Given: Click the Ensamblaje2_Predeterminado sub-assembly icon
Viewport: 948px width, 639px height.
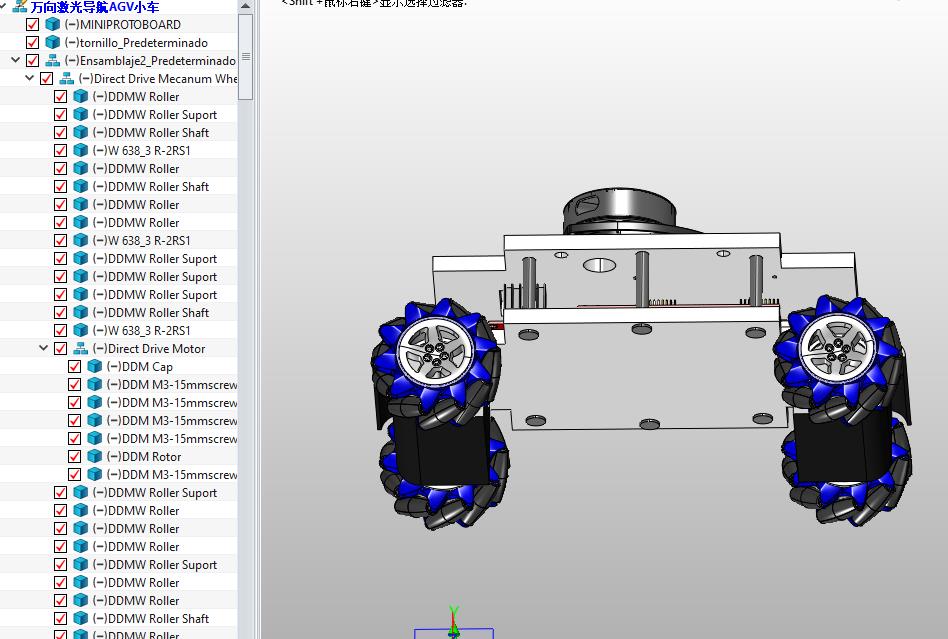Looking at the screenshot, I should (53, 60).
